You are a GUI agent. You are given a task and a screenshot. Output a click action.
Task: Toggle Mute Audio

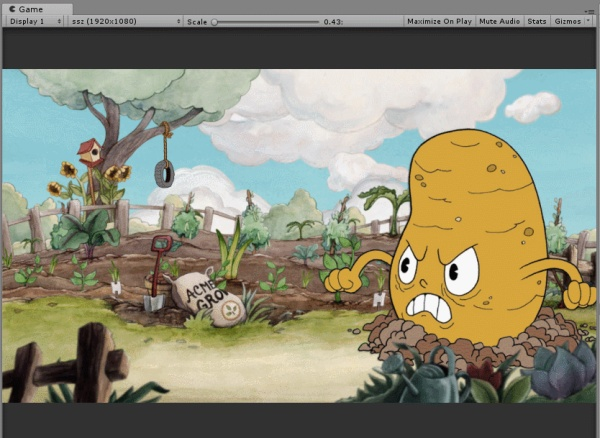[499, 21]
